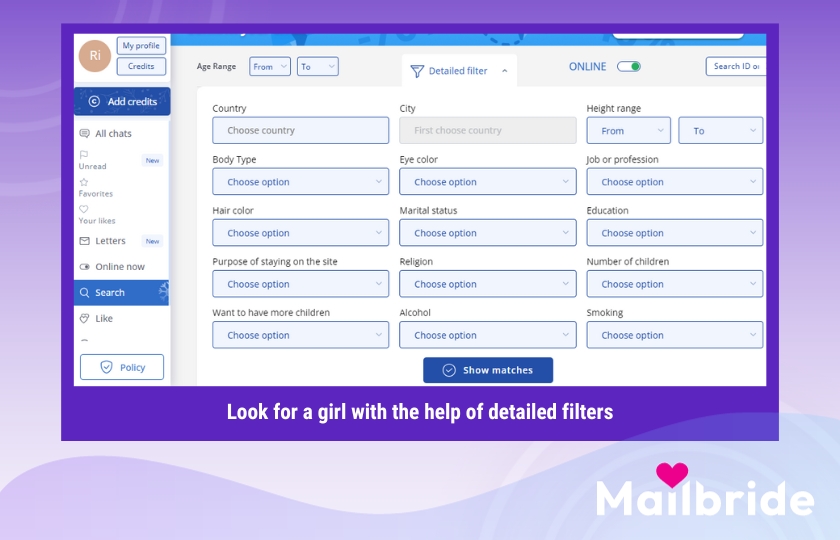Open Your likes in the sidebar
840x540 pixels.
tap(121, 214)
